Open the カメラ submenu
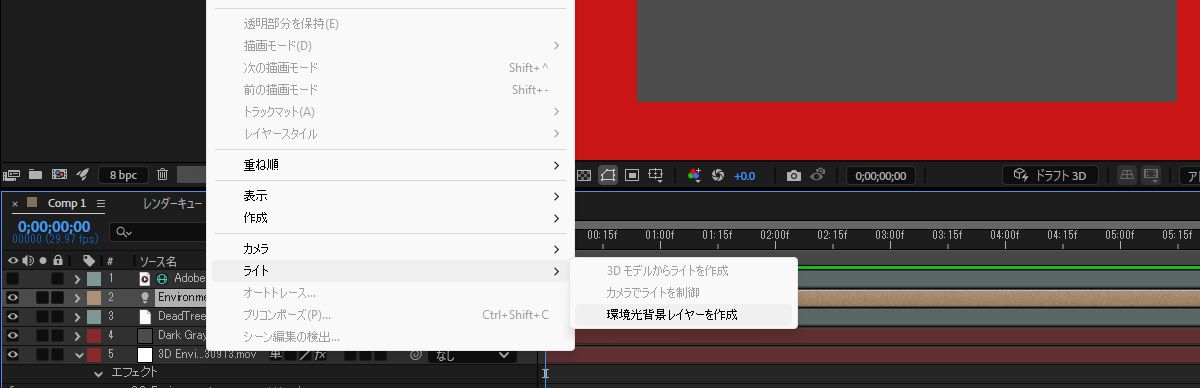Viewport: 1200px width, 388px height. pos(390,249)
